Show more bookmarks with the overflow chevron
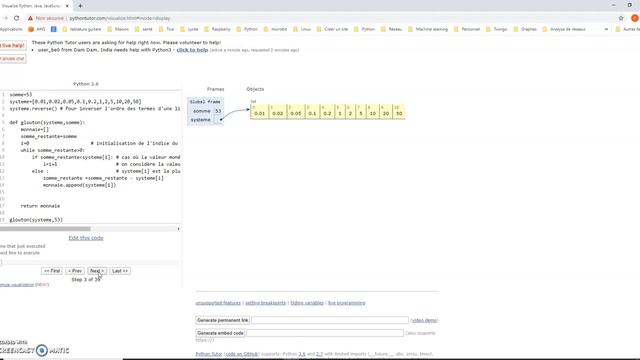This screenshot has width=640, height=360. [606, 29]
